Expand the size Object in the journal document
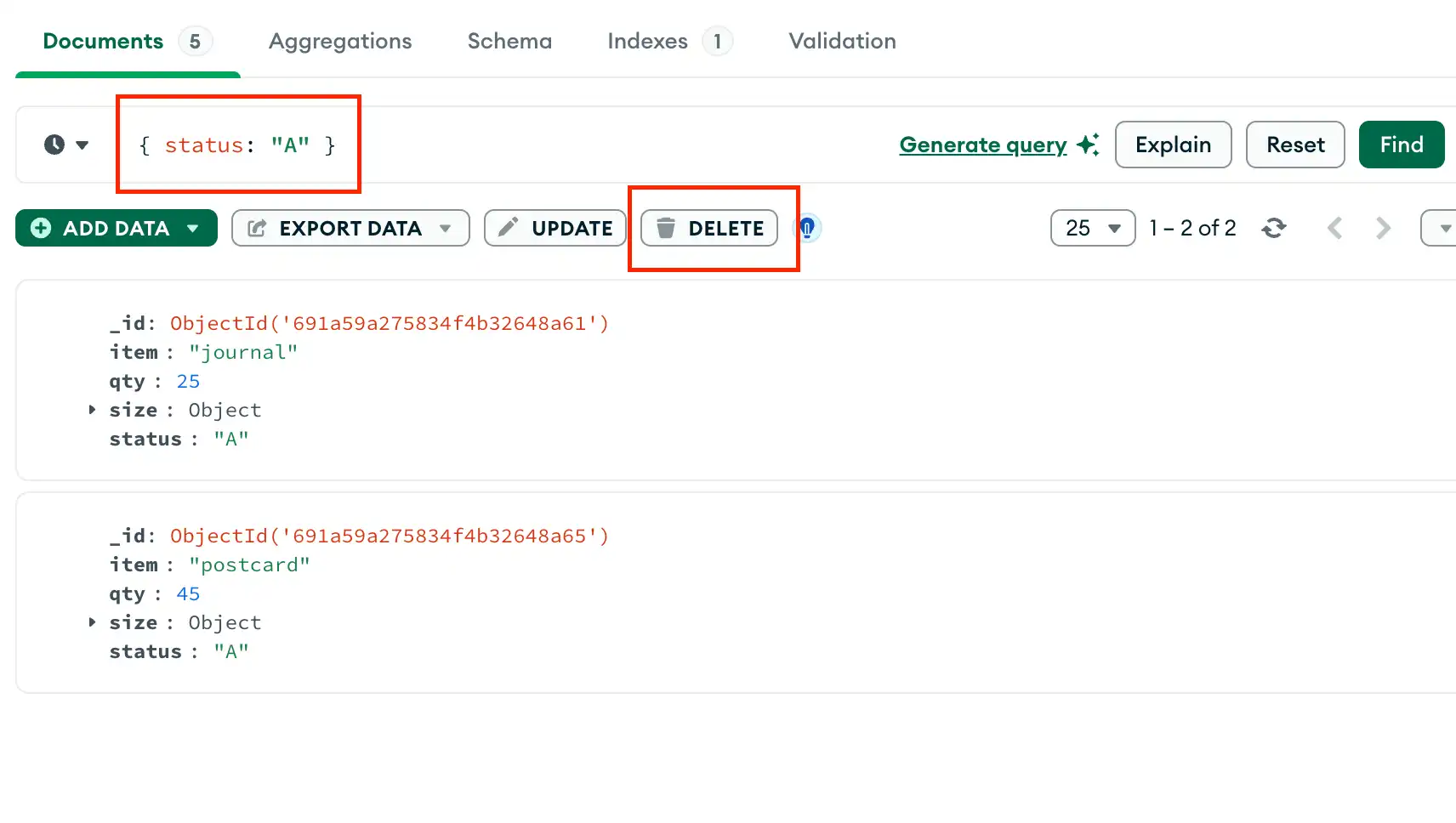This screenshot has width=1456, height=823. pyautogui.click(x=92, y=410)
